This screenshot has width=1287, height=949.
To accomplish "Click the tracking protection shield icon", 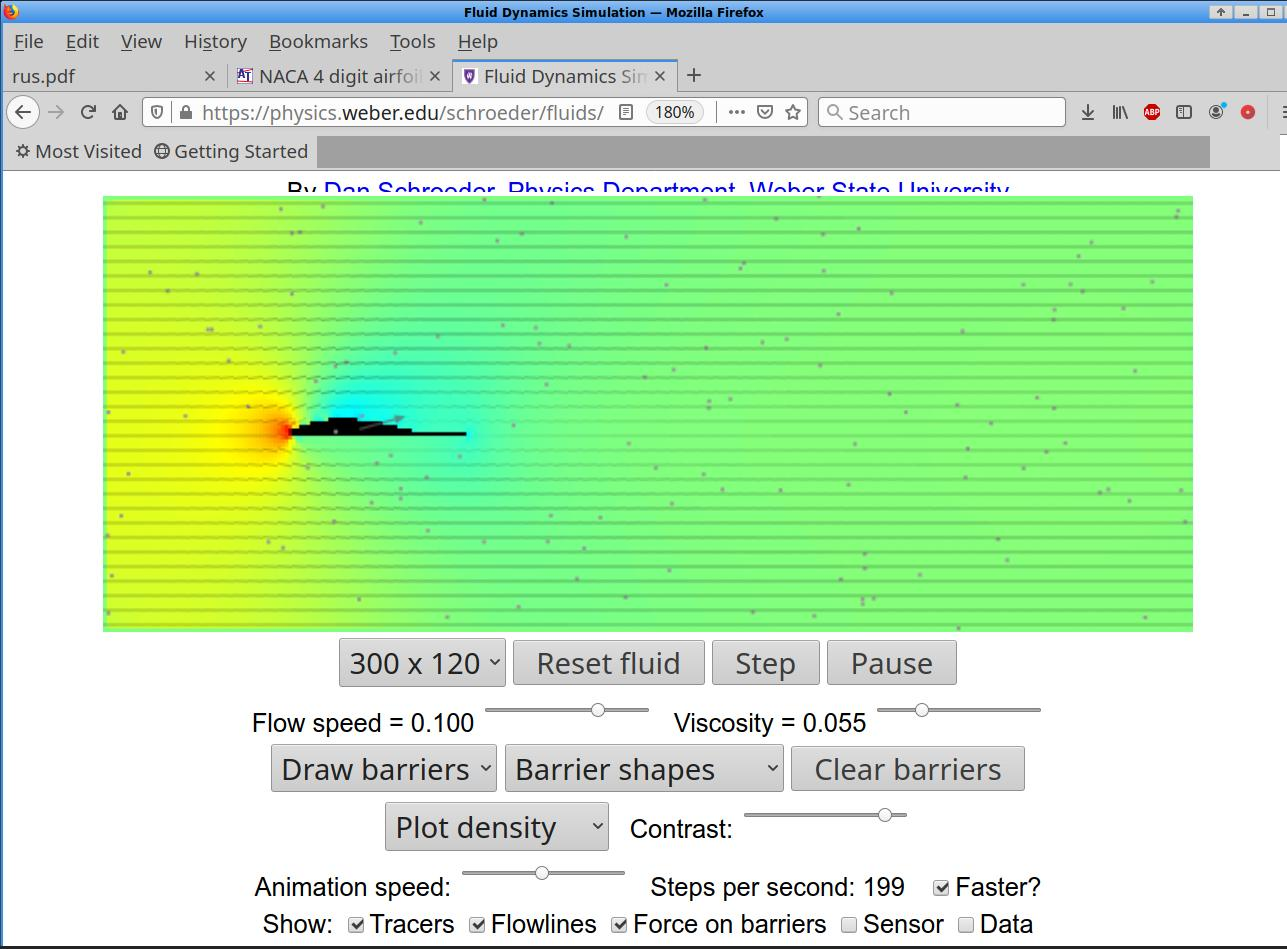I will click(157, 112).
